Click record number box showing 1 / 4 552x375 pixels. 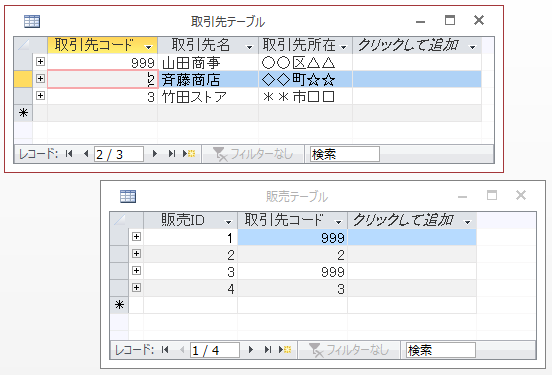coord(215,350)
